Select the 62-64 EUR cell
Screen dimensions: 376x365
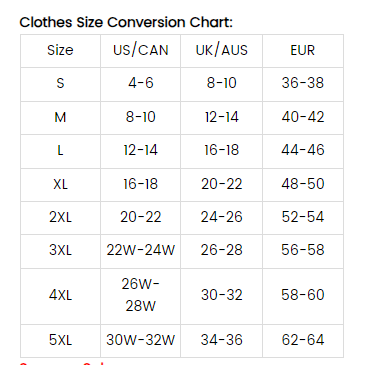click(303, 340)
